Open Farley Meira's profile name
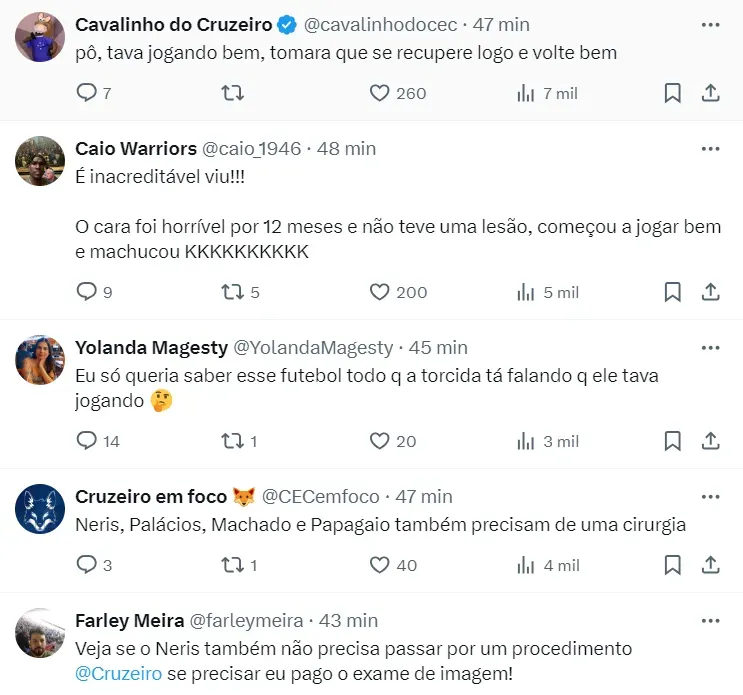The image size is (743, 695). (128, 621)
